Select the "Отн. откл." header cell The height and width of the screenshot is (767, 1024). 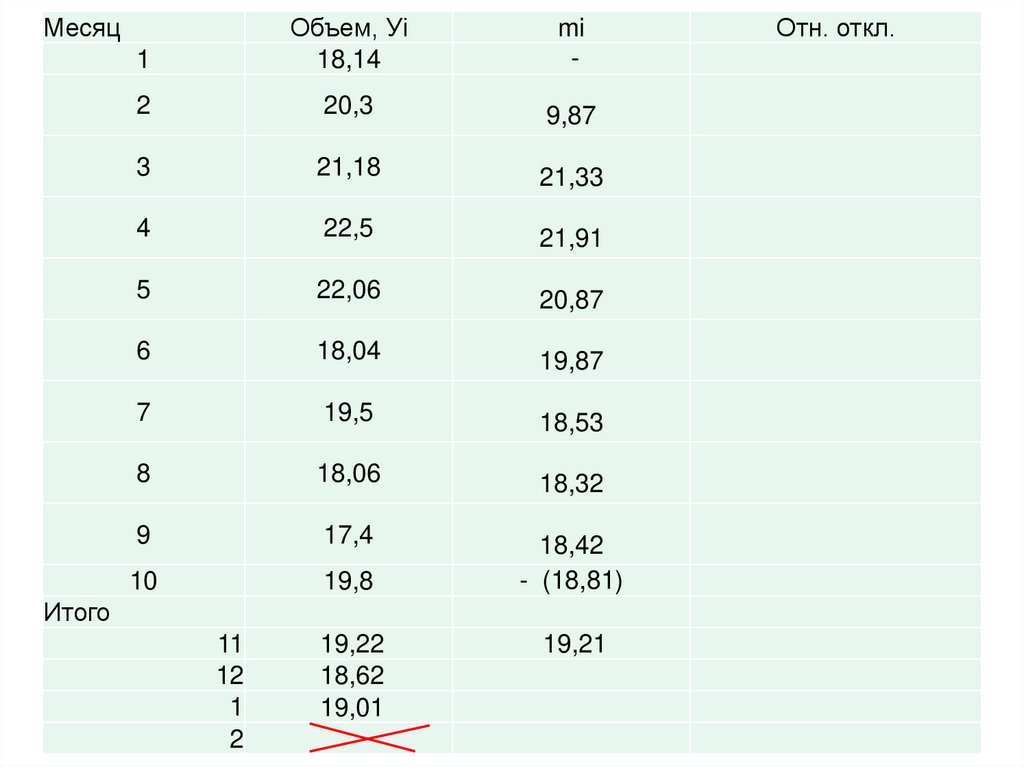pos(835,28)
